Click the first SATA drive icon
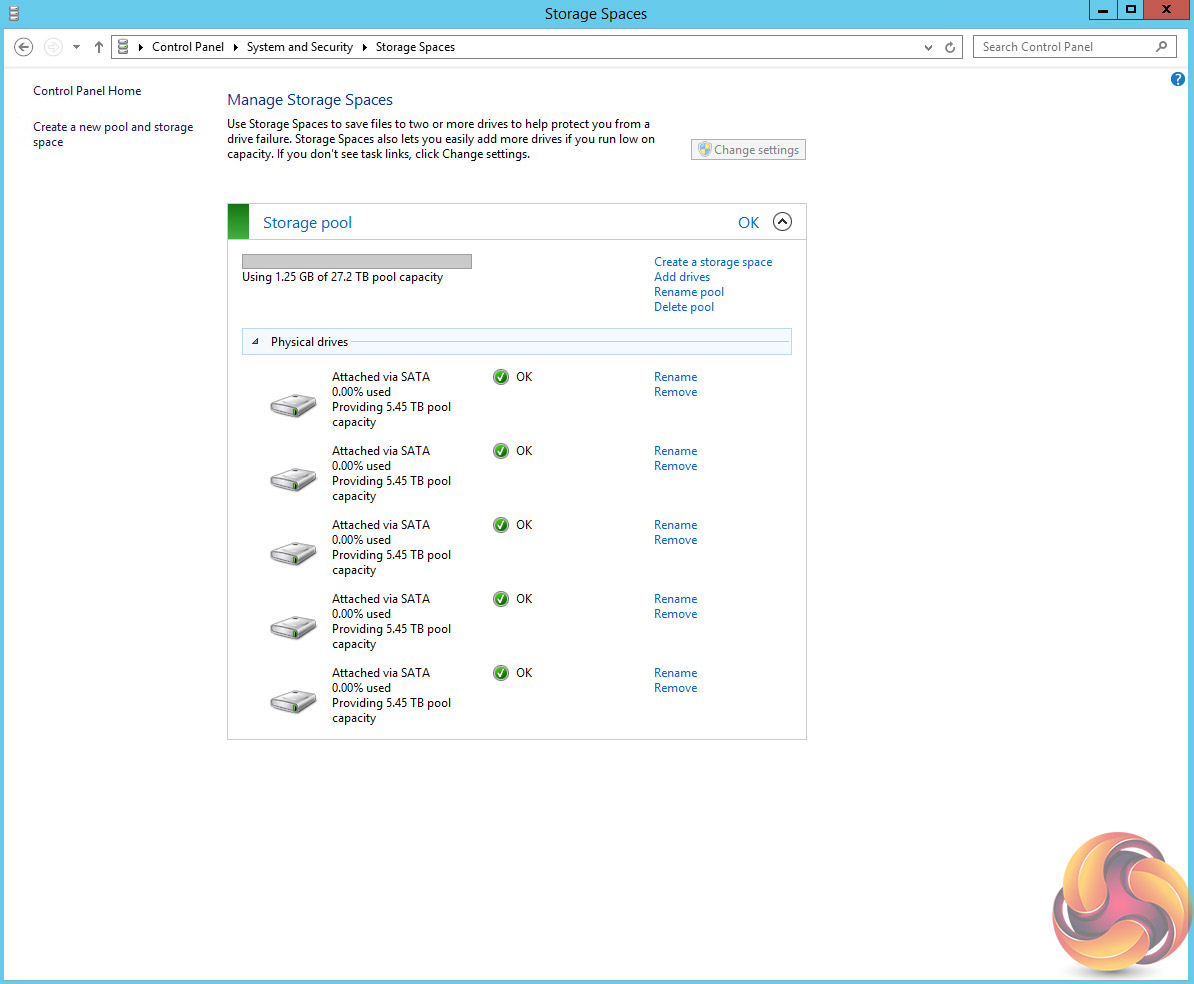The image size is (1194, 984). click(x=293, y=404)
